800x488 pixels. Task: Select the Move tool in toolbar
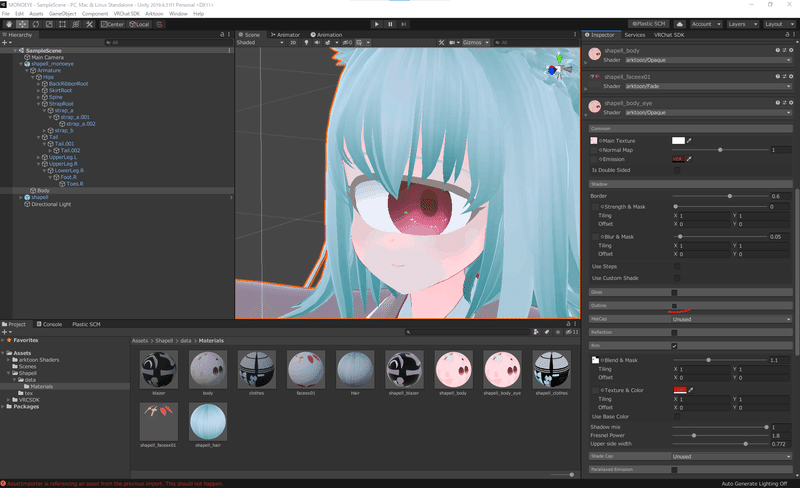pyautogui.click(x=22, y=24)
